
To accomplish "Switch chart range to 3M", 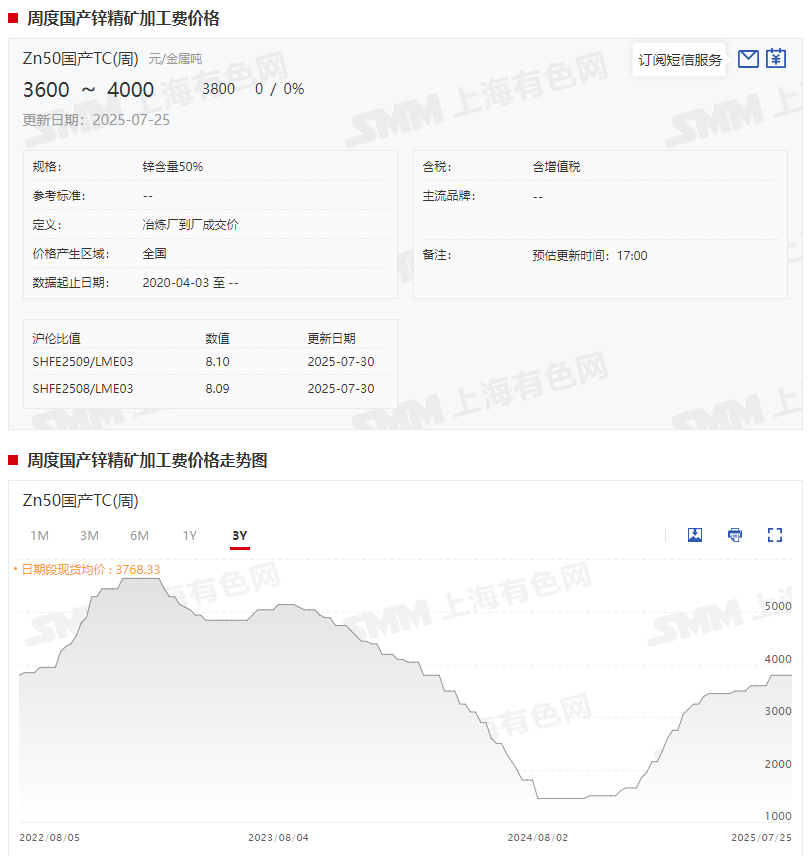I will (x=90, y=536).
